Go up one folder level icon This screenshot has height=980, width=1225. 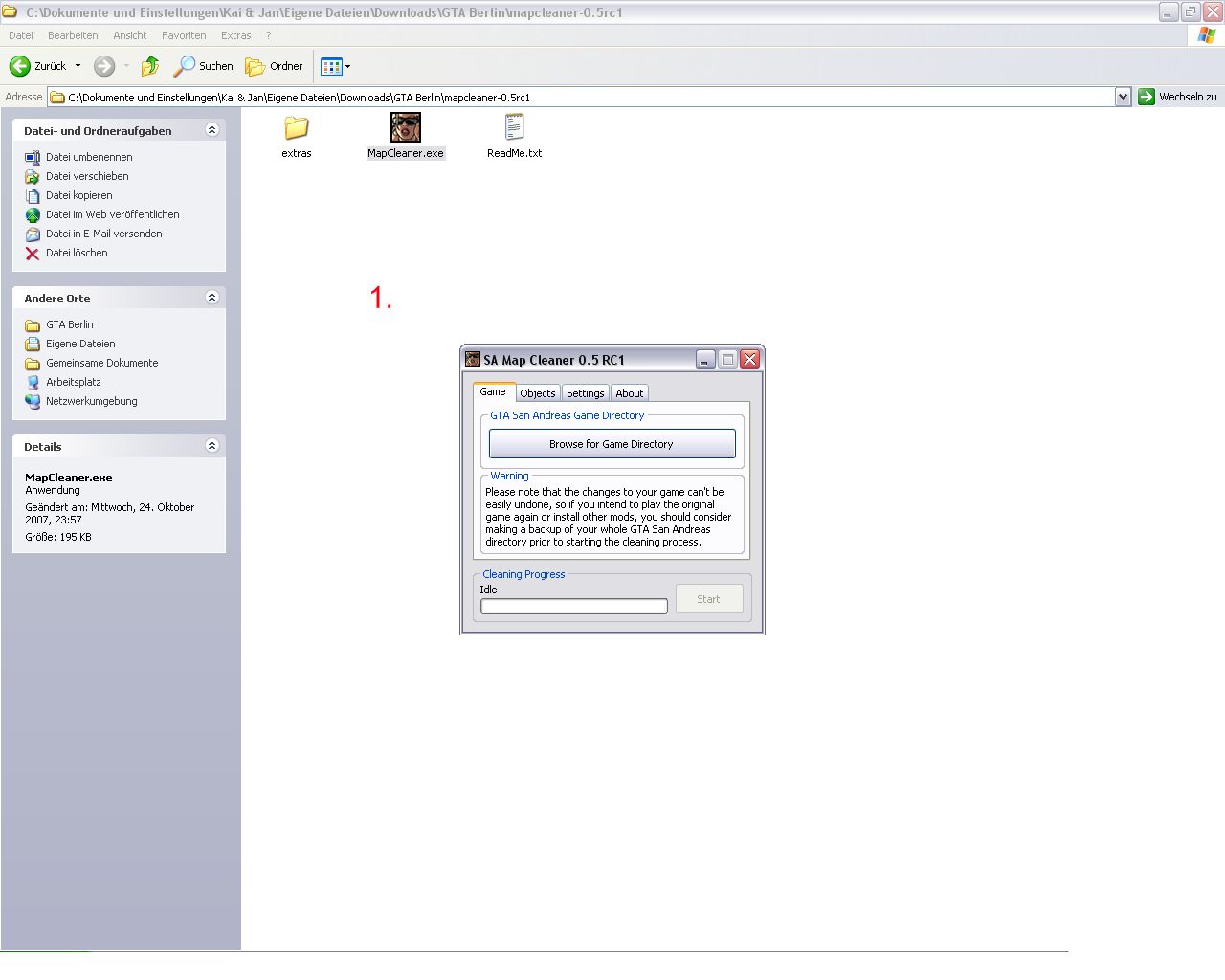pyautogui.click(x=150, y=66)
